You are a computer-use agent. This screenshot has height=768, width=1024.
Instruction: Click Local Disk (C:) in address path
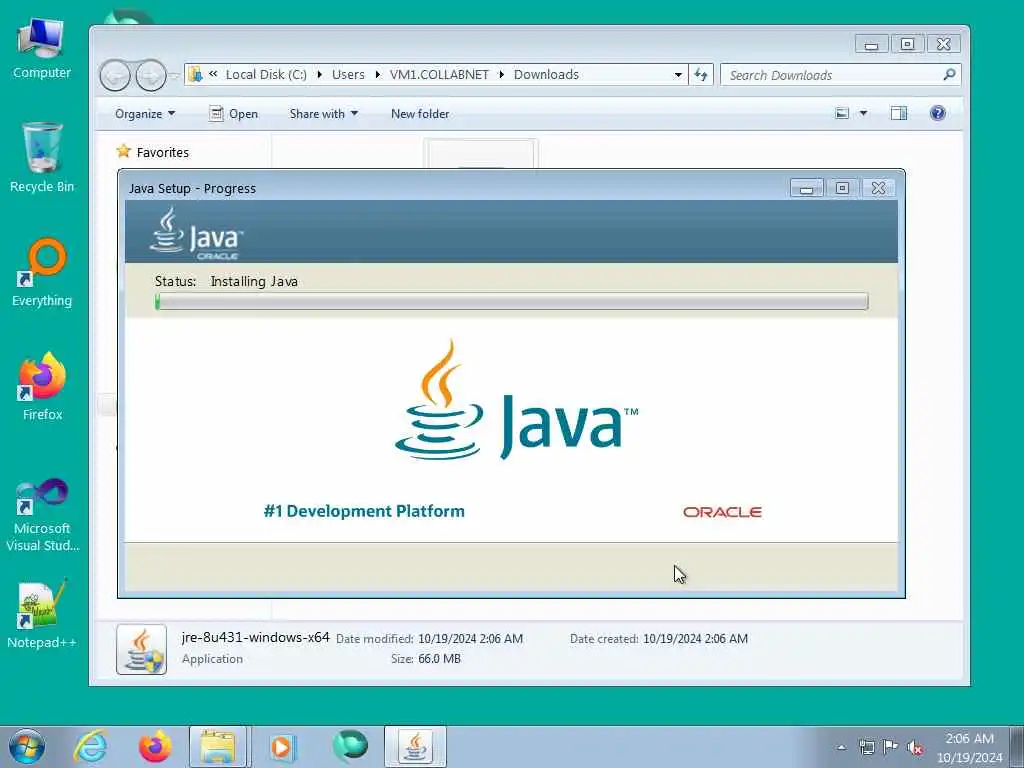266,74
